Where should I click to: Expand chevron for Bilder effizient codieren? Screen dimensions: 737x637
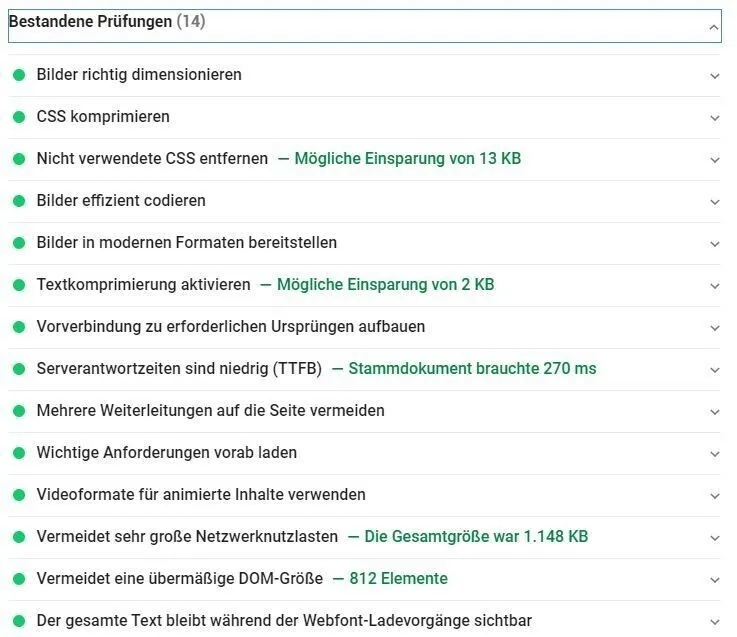(x=714, y=202)
